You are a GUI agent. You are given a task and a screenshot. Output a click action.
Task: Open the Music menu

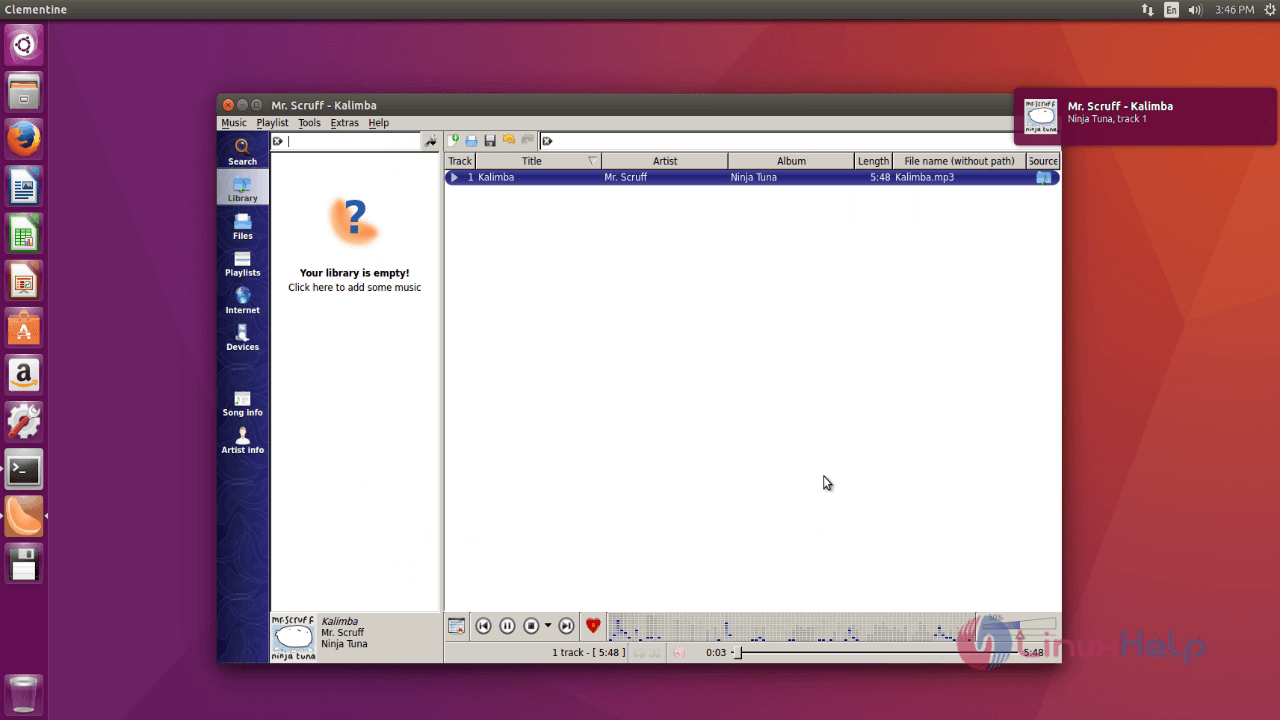tap(234, 123)
